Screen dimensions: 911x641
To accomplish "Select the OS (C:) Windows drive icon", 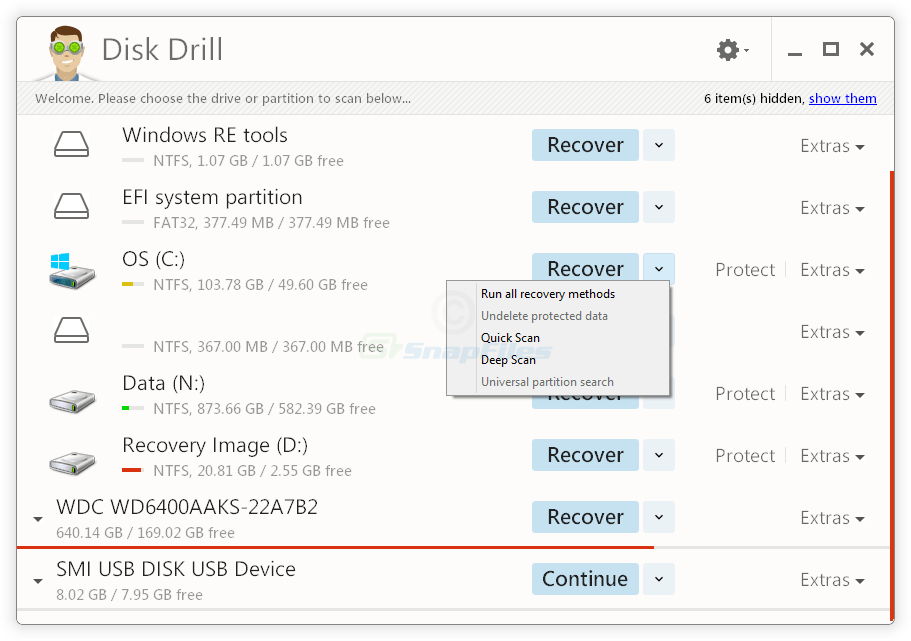I will coord(71,268).
